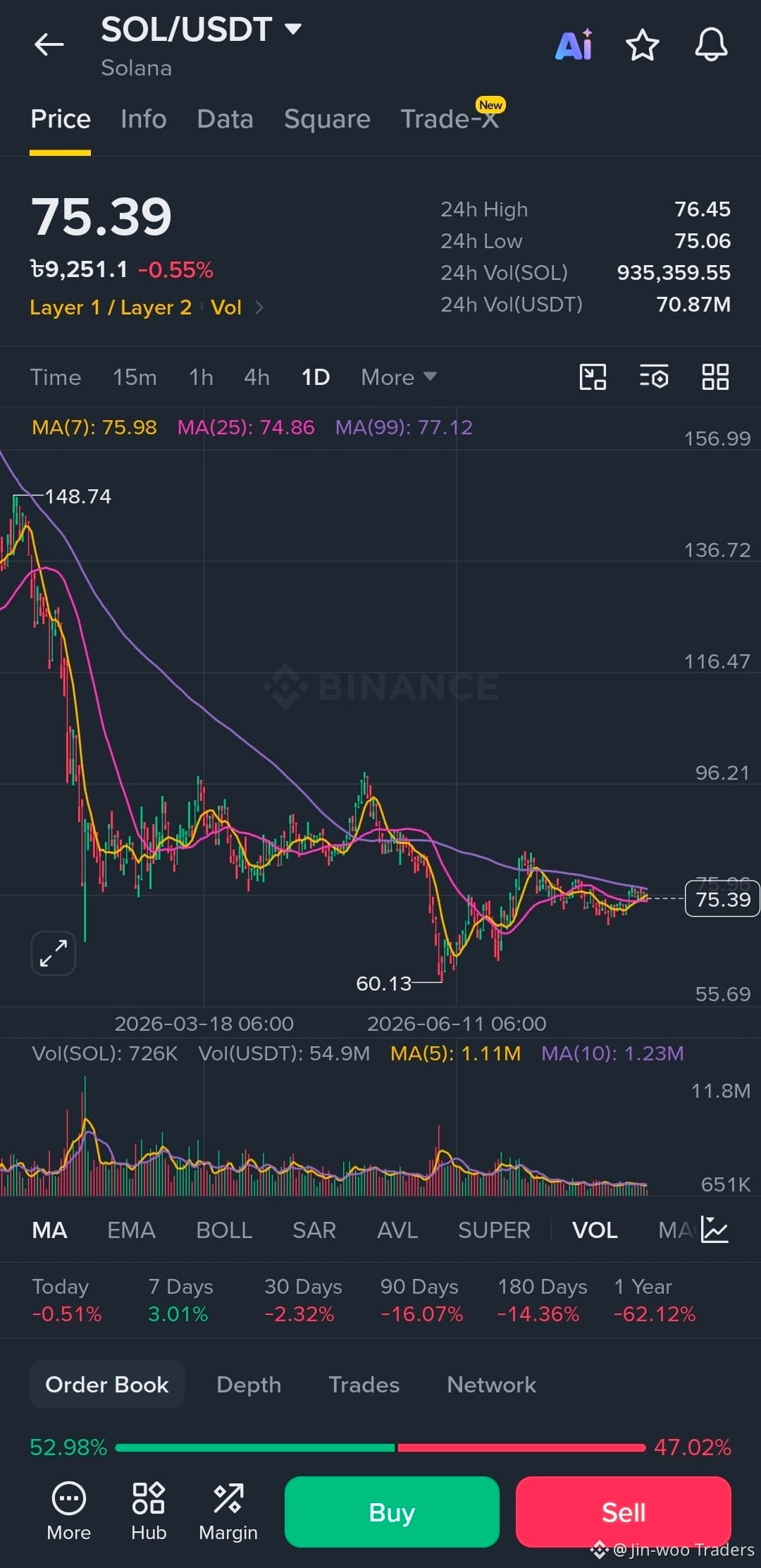761x1568 pixels.
Task: Open the Layer 1 / Layer 2 category link
Action: point(111,307)
